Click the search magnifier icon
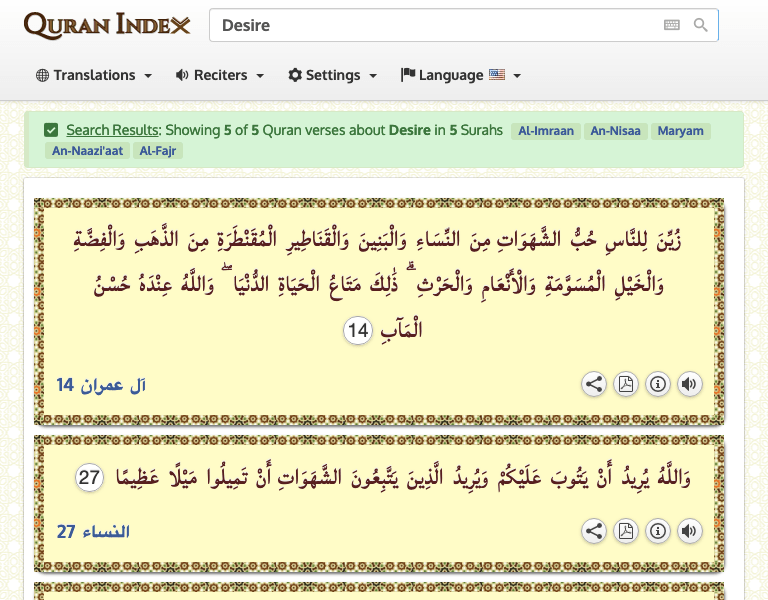This screenshot has height=600, width=768. [x=701, y=26]
